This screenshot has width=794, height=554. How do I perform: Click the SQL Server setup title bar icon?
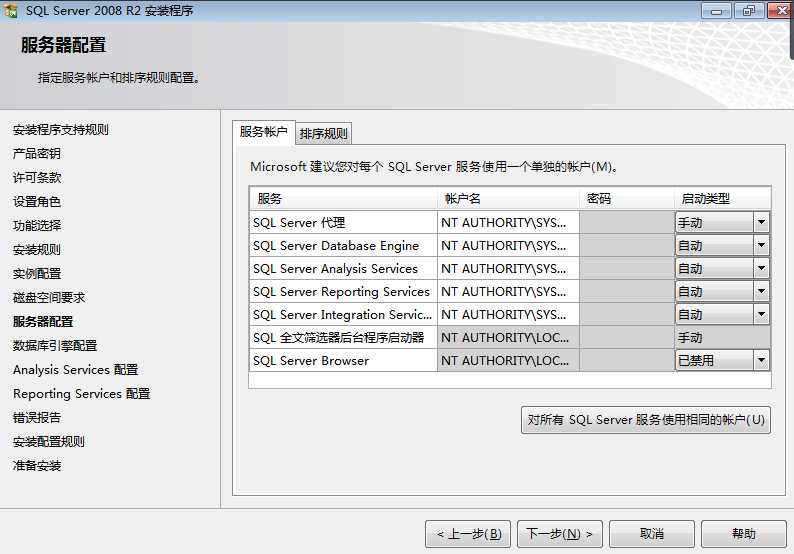pyautogui.click(x=10, y=10)
